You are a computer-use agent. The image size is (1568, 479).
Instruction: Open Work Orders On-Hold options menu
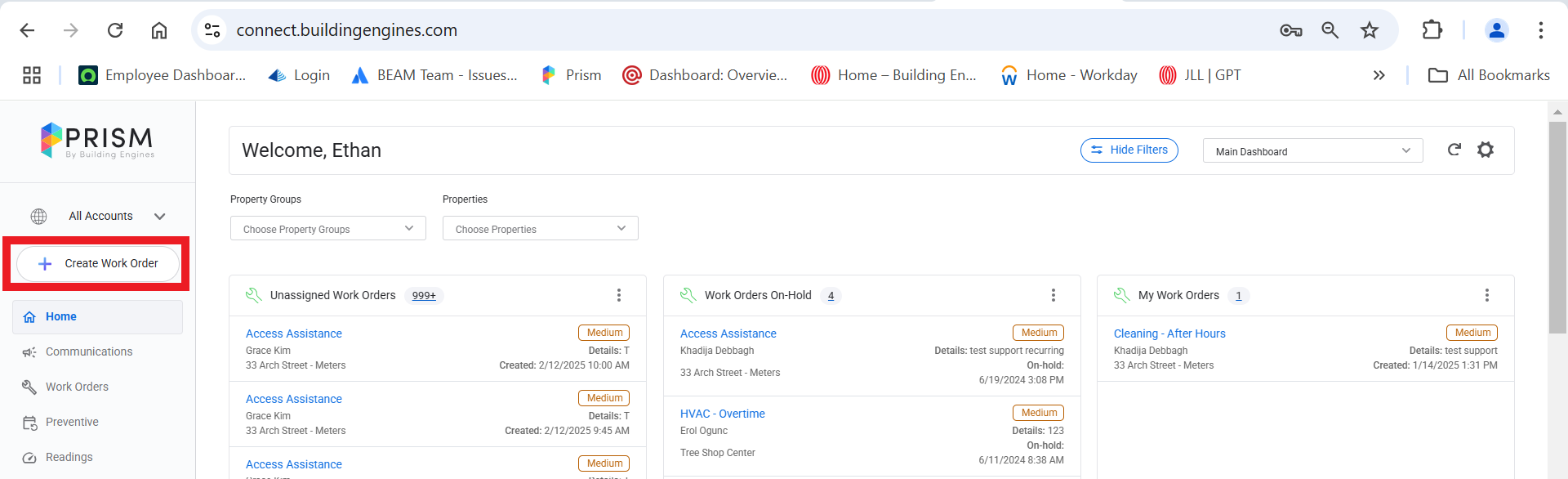tap(1053, 295)
